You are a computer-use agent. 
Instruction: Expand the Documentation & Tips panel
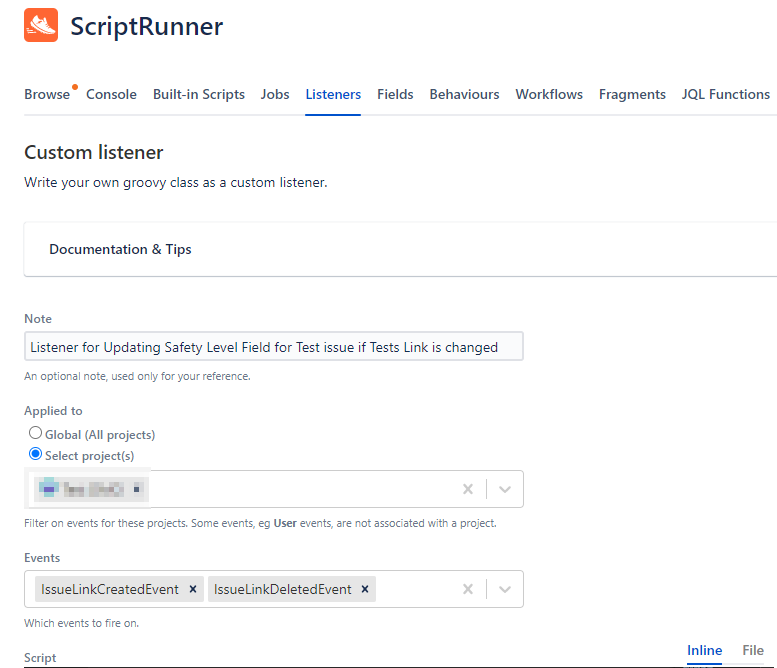pyautogui.click(x=400, y=249)
